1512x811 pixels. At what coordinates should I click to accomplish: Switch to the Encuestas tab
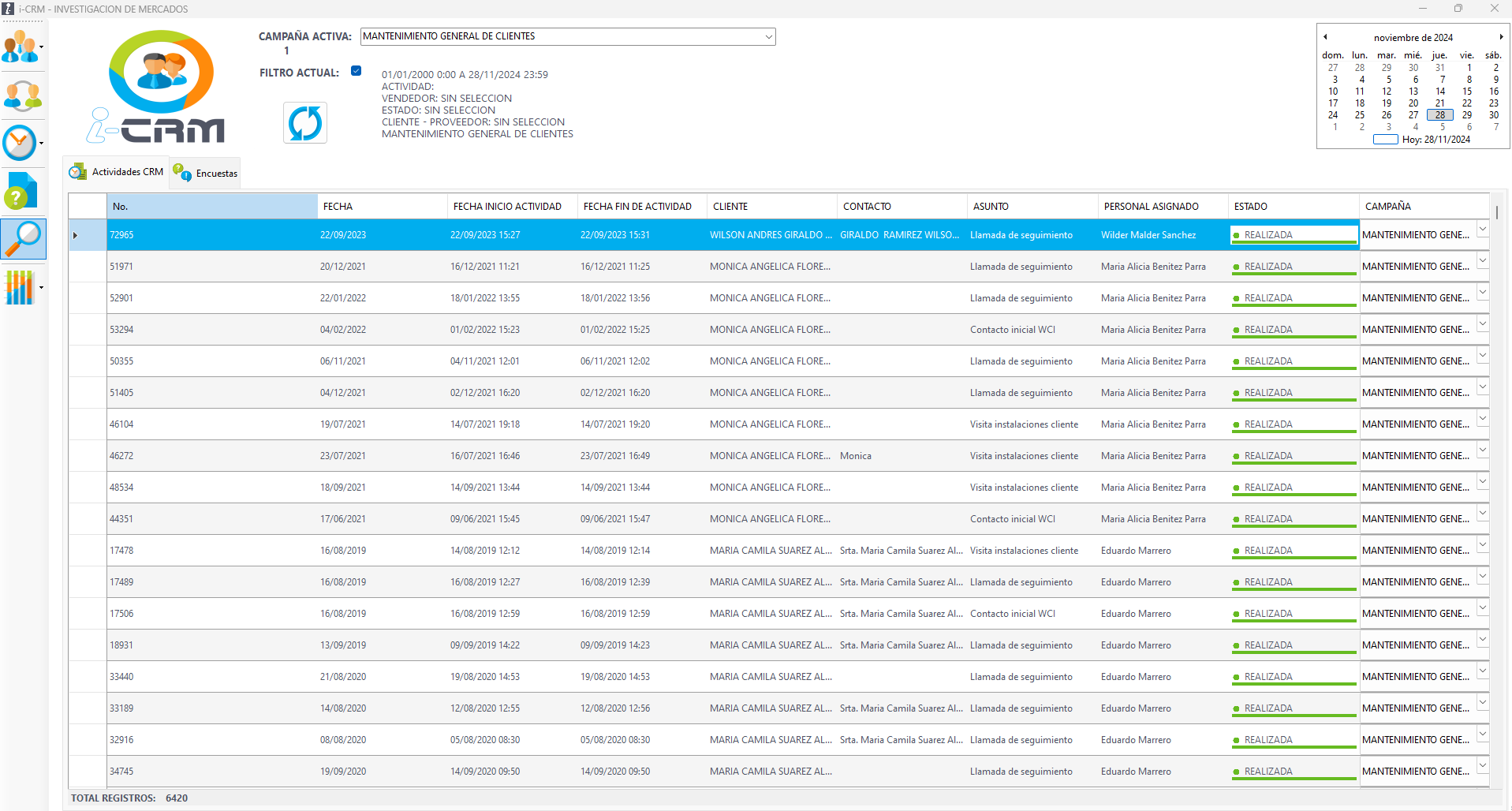click(x=206, y=174)
